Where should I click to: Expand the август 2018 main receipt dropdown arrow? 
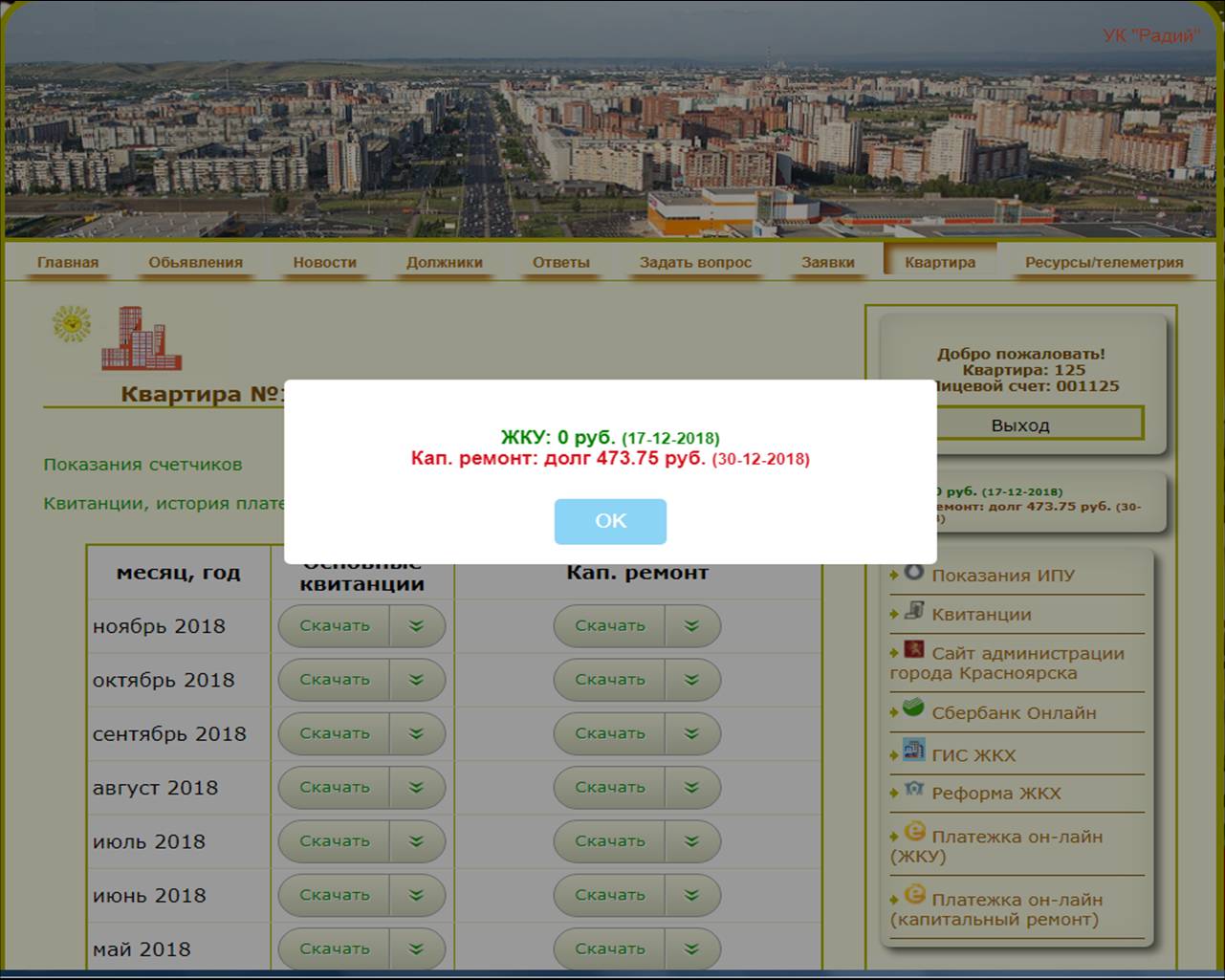(416, 788)
